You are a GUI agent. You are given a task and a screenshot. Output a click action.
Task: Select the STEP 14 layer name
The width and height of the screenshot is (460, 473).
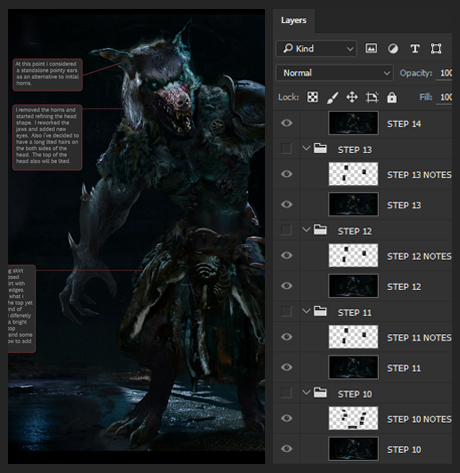[404, 124]
